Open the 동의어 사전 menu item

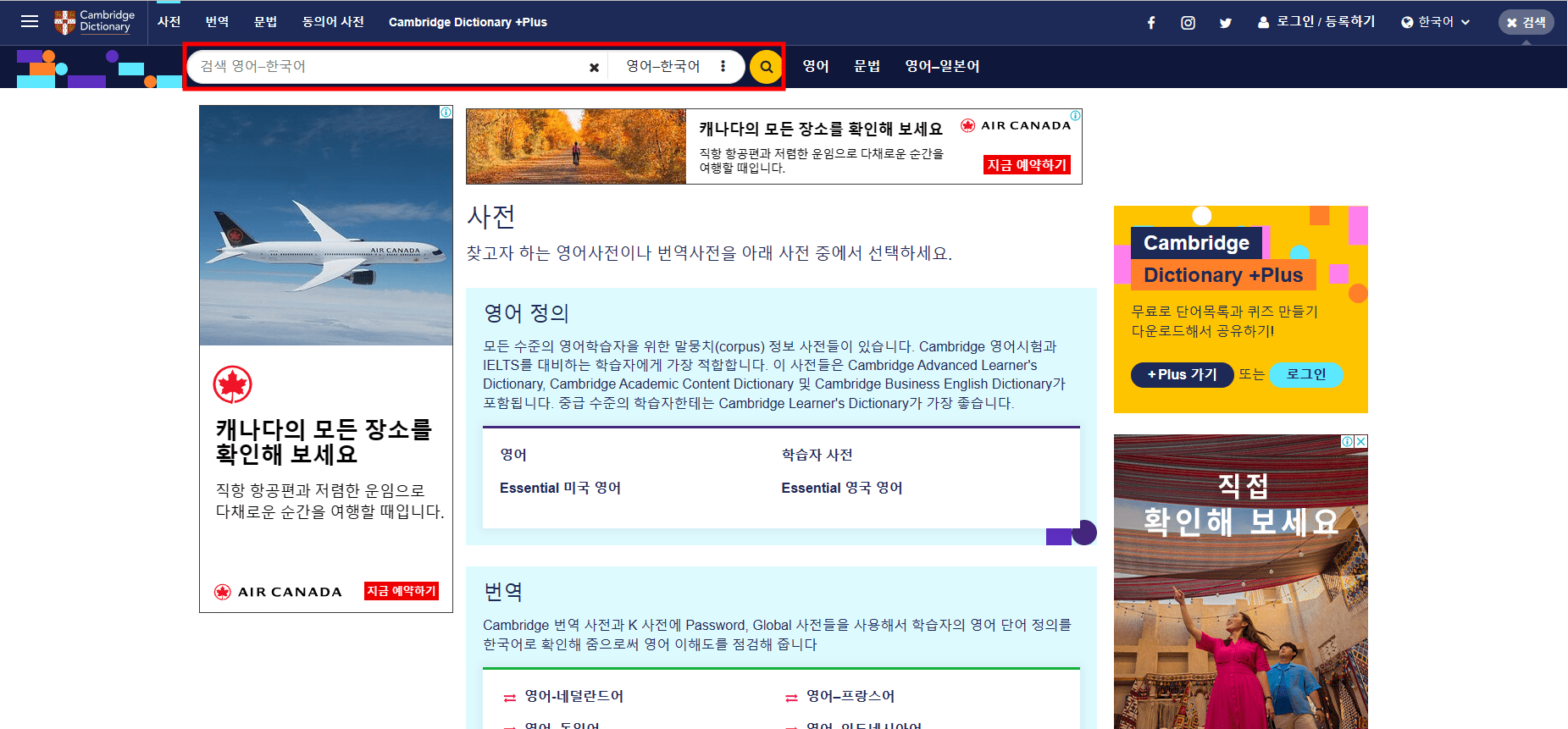[x=333, y=22]
